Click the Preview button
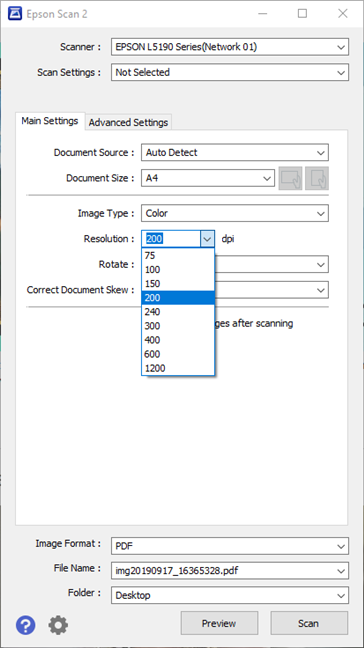The height and width of the screenshot is (648, 364). pyautogui.click(x=219, y=623)
